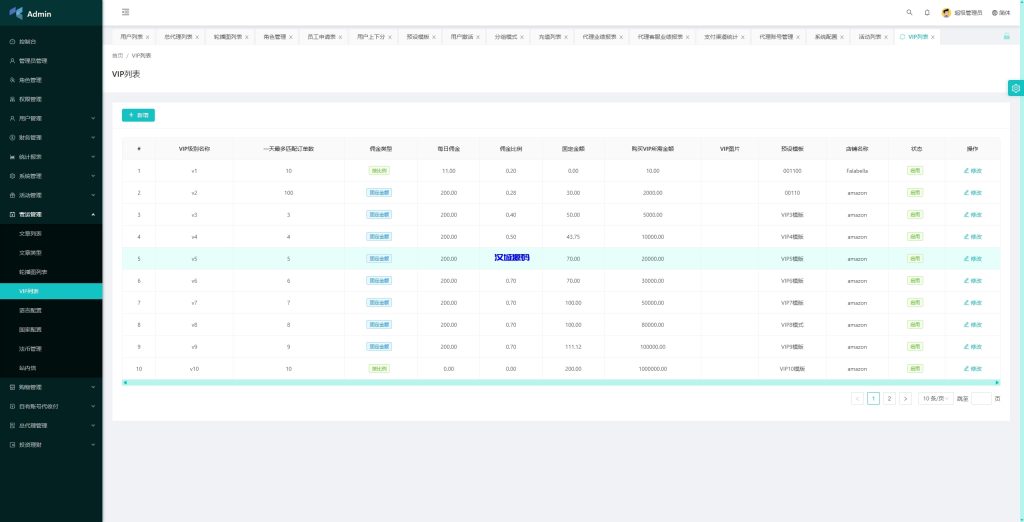Click the table's horizontal scrollbar

click(x=560, y=382)
